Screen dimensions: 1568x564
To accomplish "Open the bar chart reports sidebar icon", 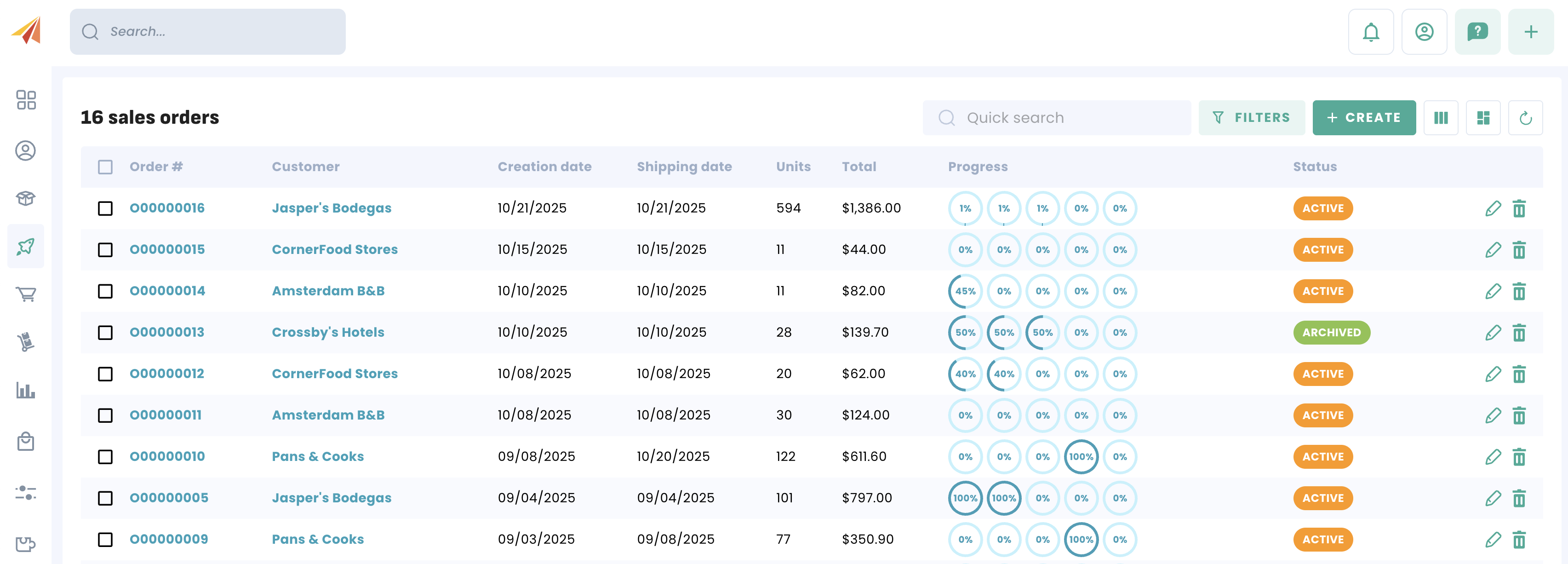I will pyautogui.click(x=26, y=390).
